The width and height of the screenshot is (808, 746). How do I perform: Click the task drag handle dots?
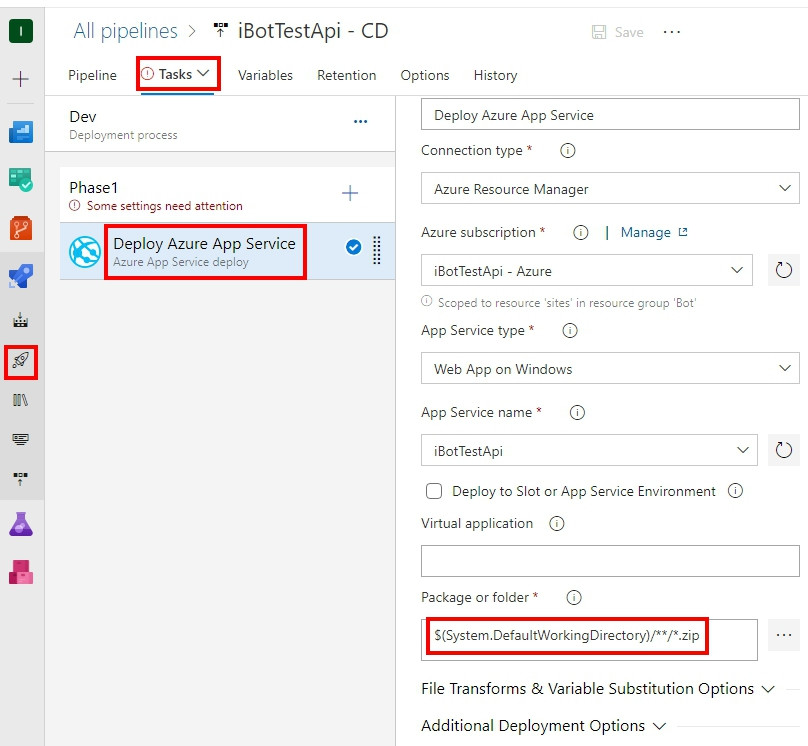[377, 250]
